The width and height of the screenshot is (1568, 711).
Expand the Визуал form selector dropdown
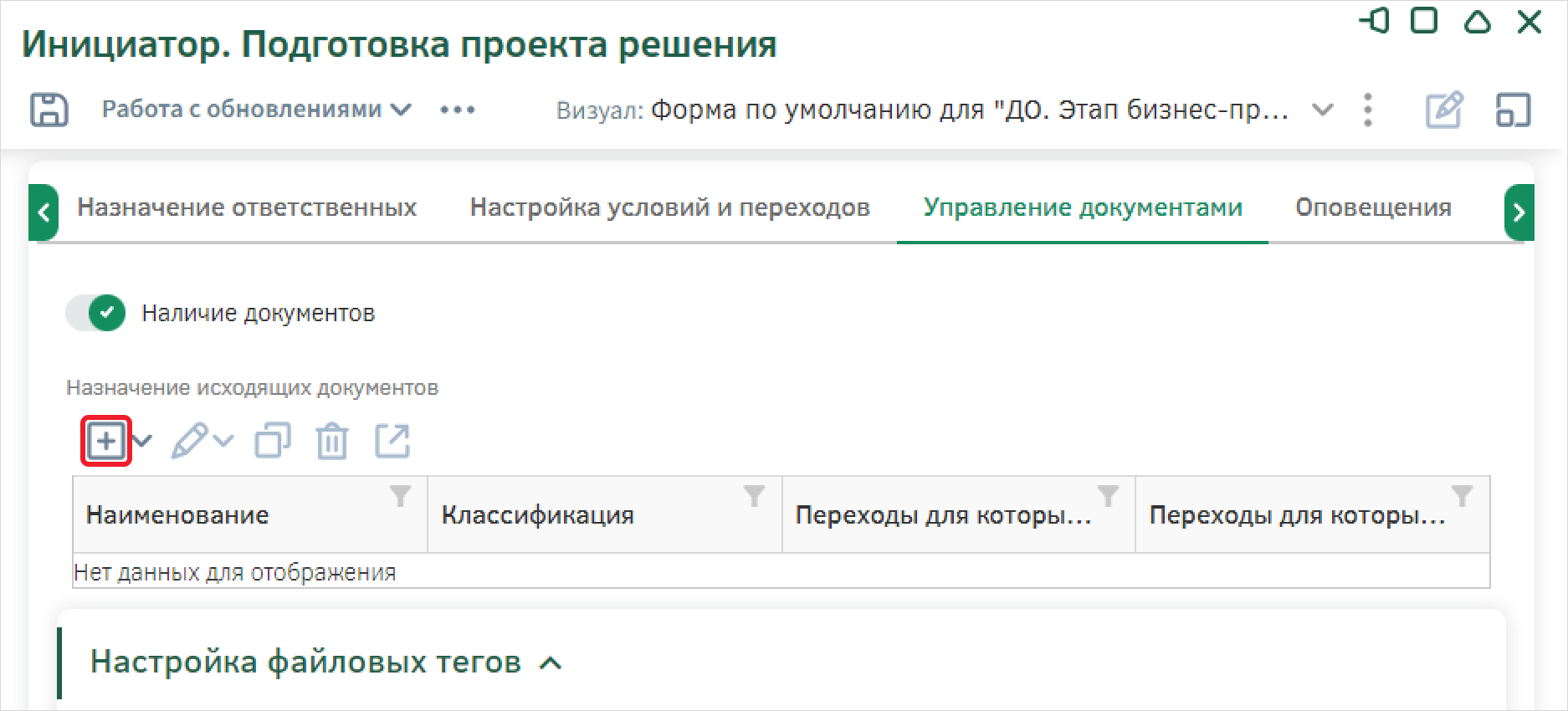(x=1323, y=110)
